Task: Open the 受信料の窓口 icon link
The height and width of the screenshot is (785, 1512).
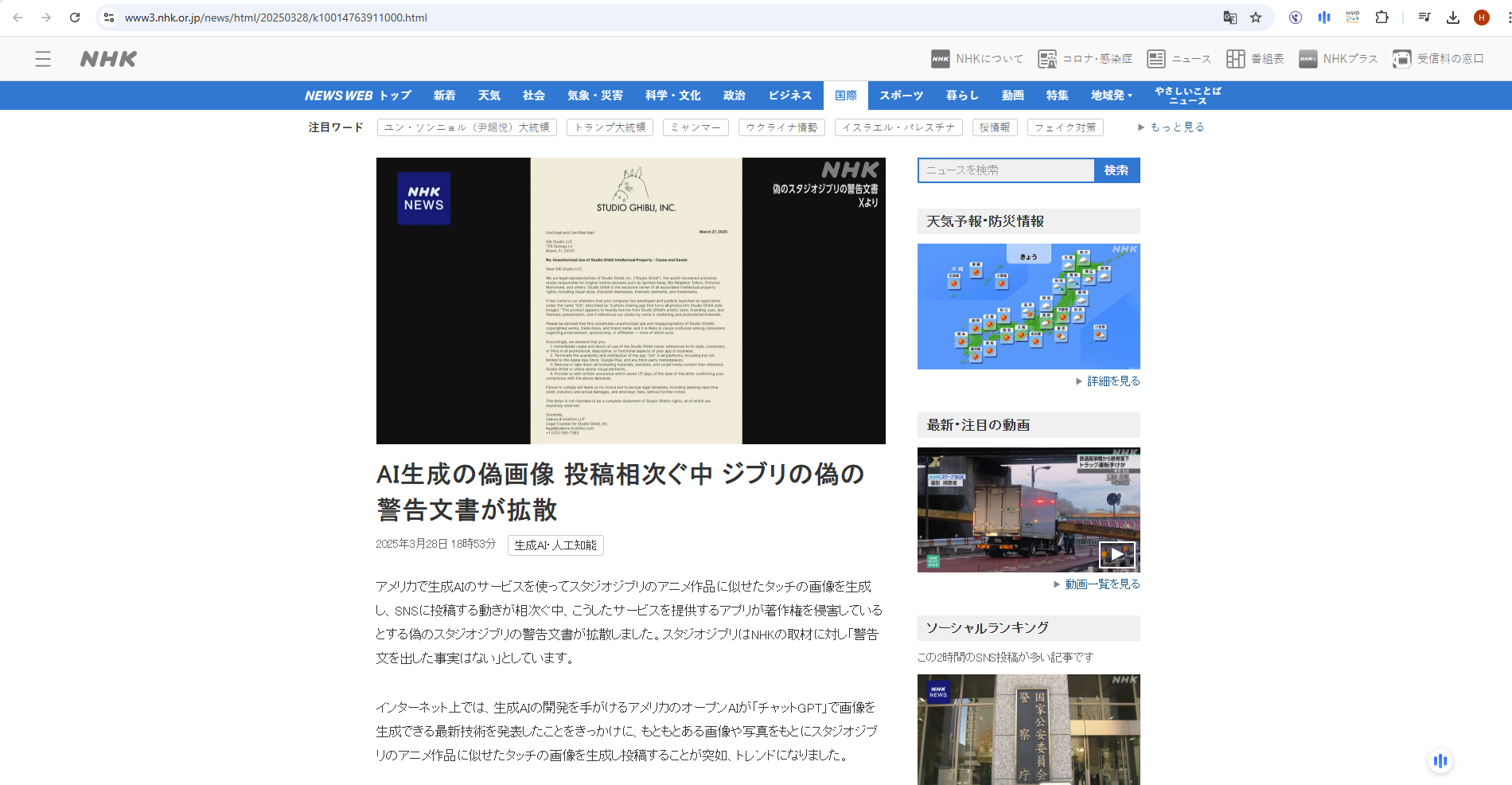Action: [1401, 59]
